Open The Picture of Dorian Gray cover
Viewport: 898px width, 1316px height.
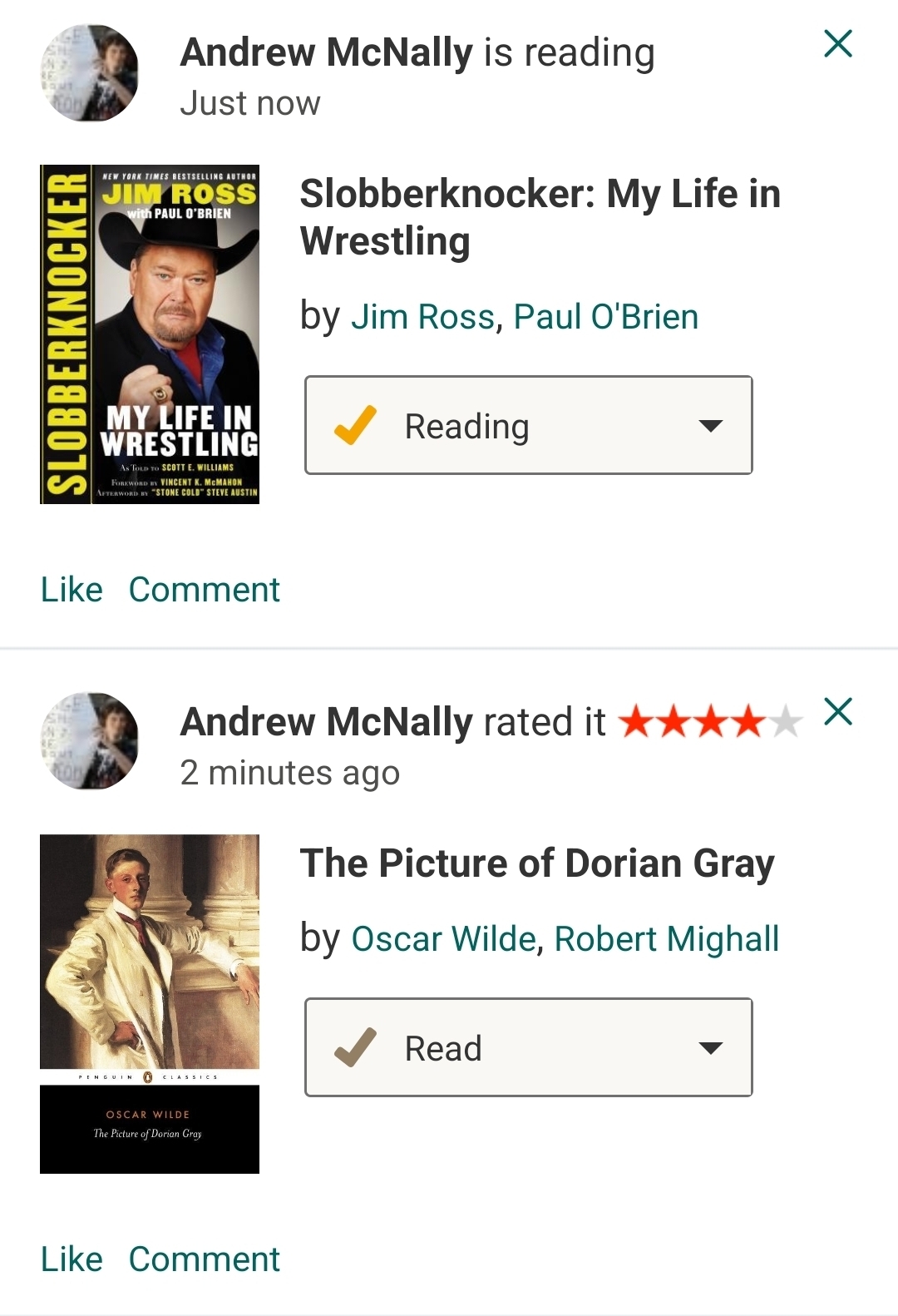coord(150,1003)
